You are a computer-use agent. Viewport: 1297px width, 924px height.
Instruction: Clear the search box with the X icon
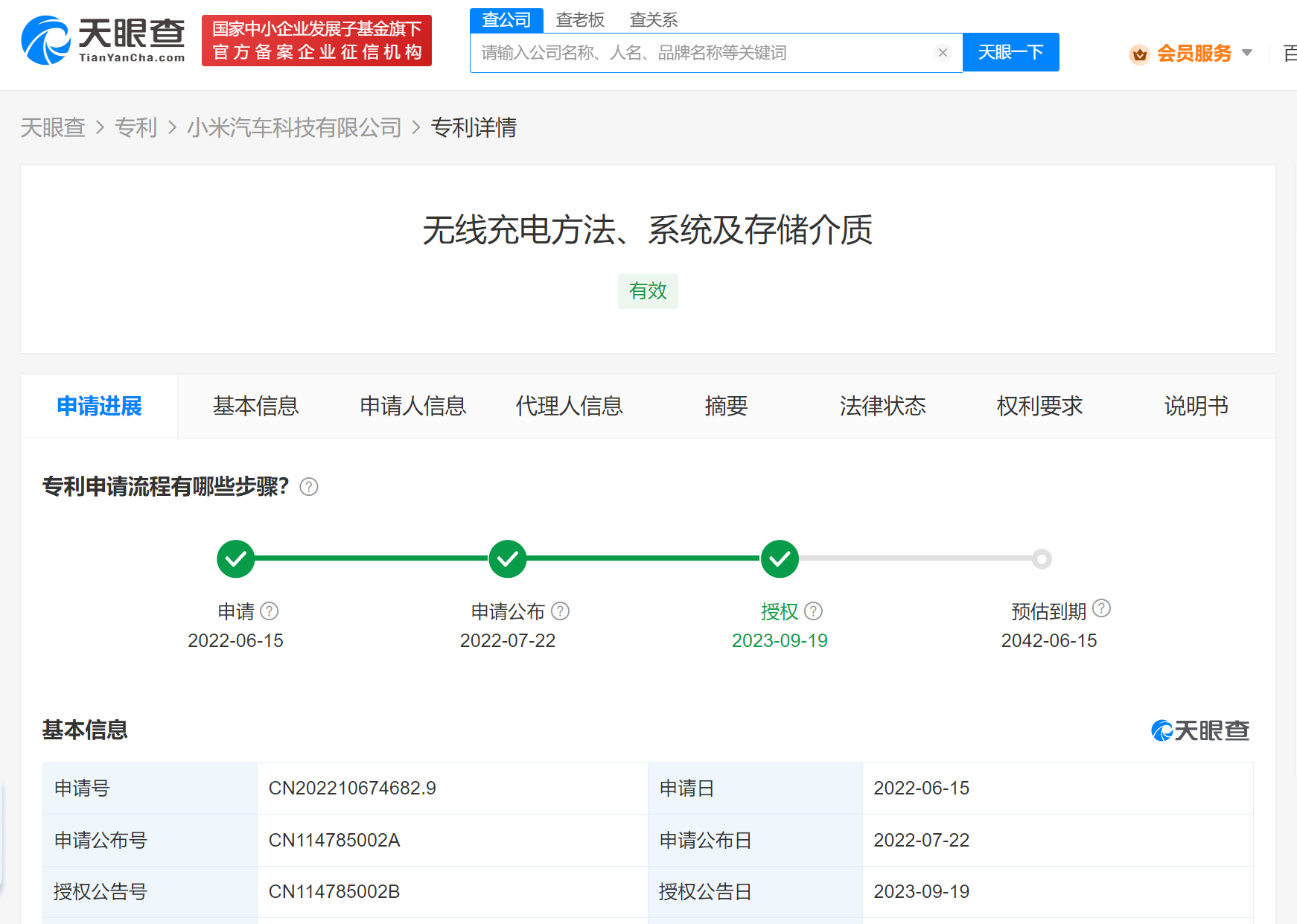[x=943, y=52]
